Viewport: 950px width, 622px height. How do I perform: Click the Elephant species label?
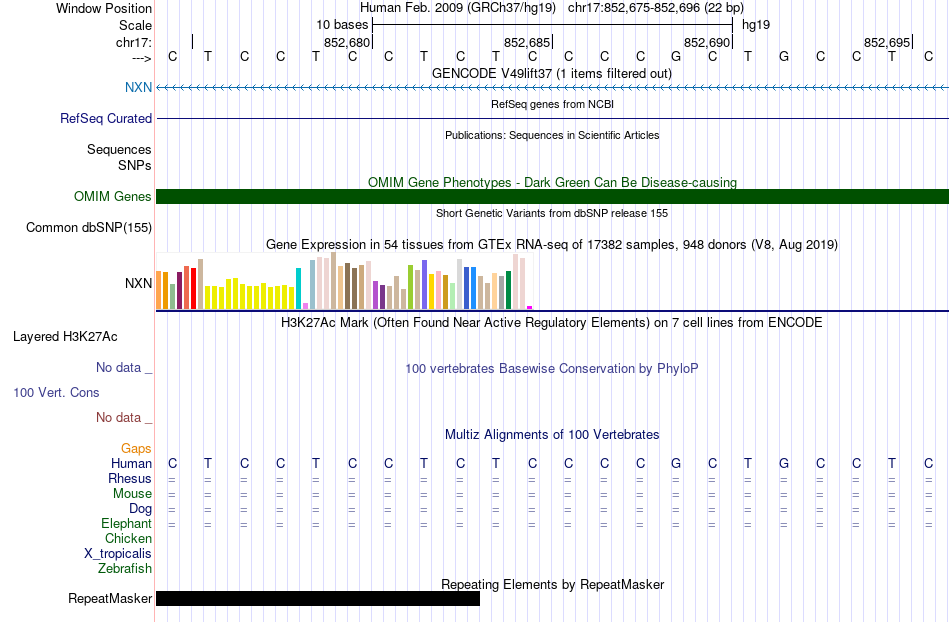point(126,523)
